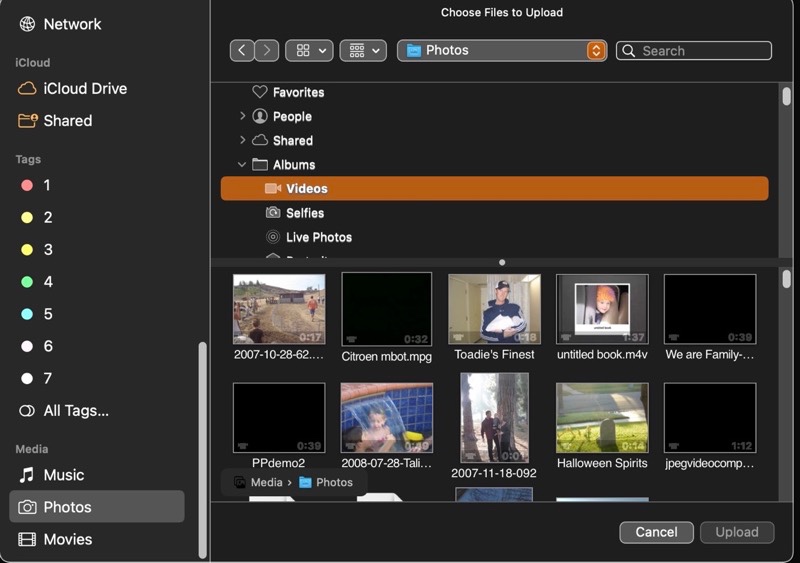
Task: Open the icon view options dropdown
Action: coord(309,50)
